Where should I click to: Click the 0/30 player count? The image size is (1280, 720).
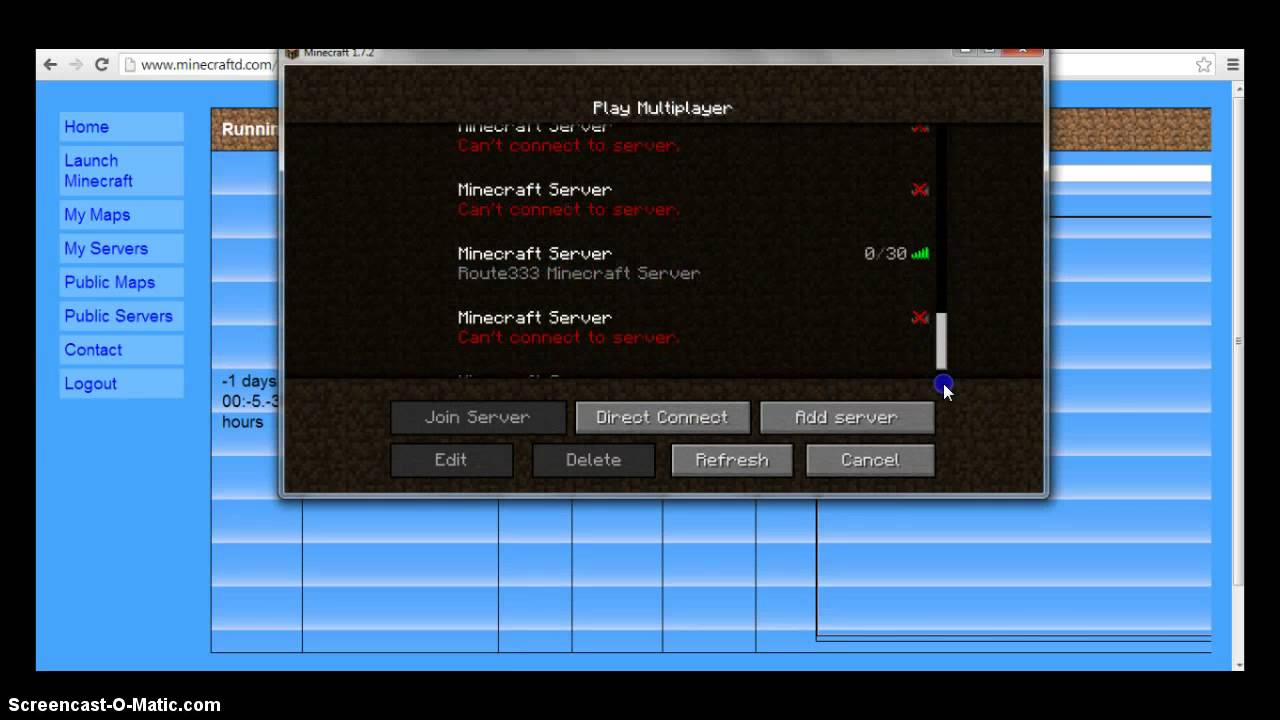(x=885, y=254)
